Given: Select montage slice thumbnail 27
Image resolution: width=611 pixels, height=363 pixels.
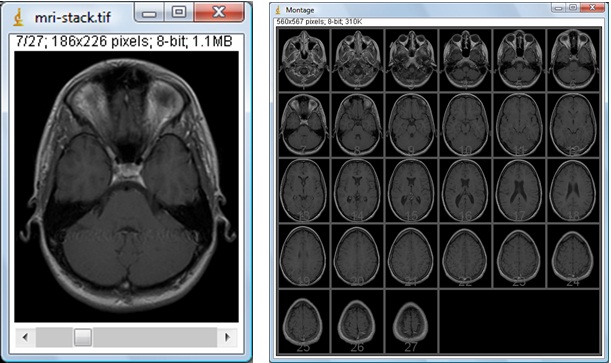Looking at the screenshot, I should (412, 321).
